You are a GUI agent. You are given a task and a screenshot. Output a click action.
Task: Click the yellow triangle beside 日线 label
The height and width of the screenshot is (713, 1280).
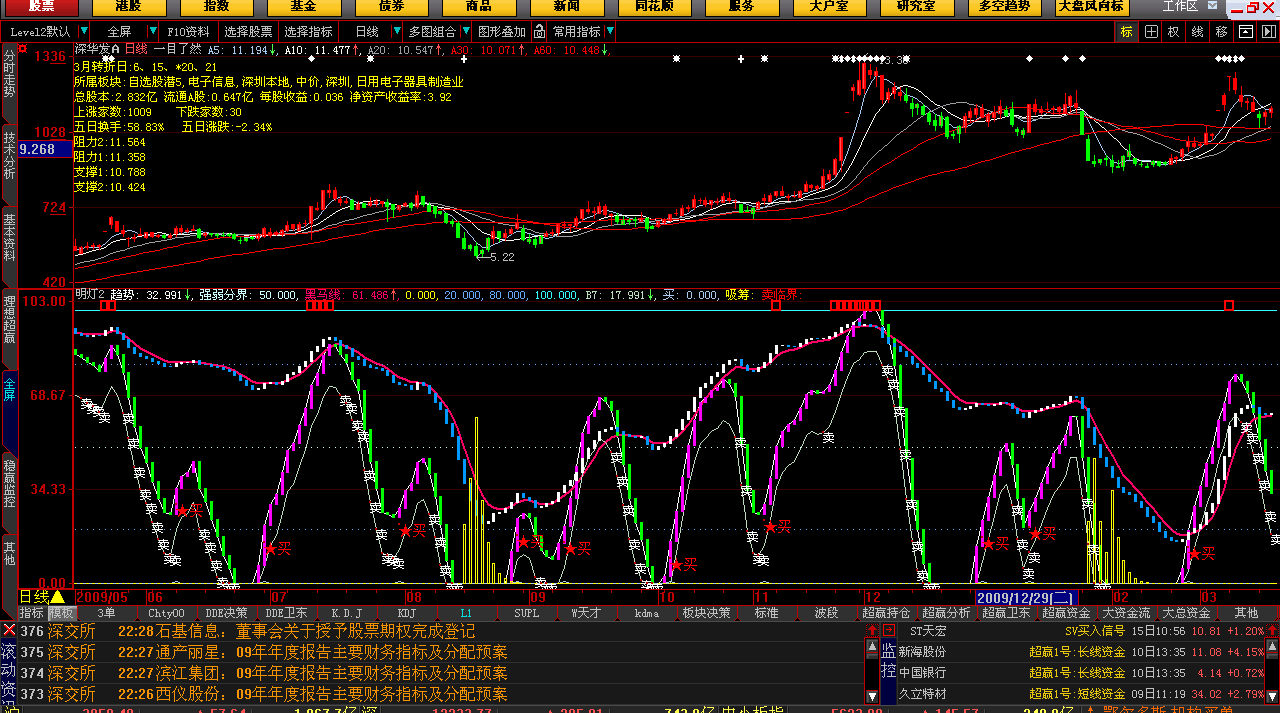tap(57, 597)
